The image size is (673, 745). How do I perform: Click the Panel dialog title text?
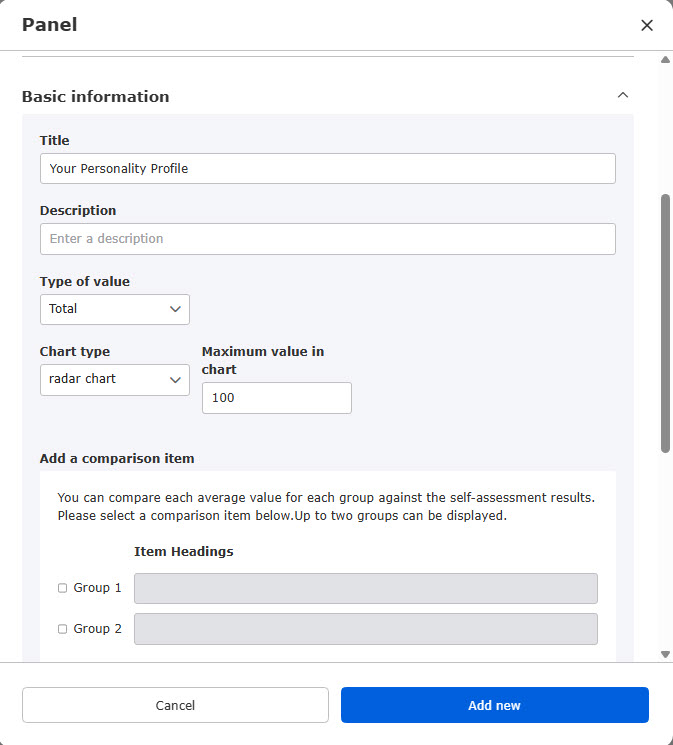pos(50,25)
